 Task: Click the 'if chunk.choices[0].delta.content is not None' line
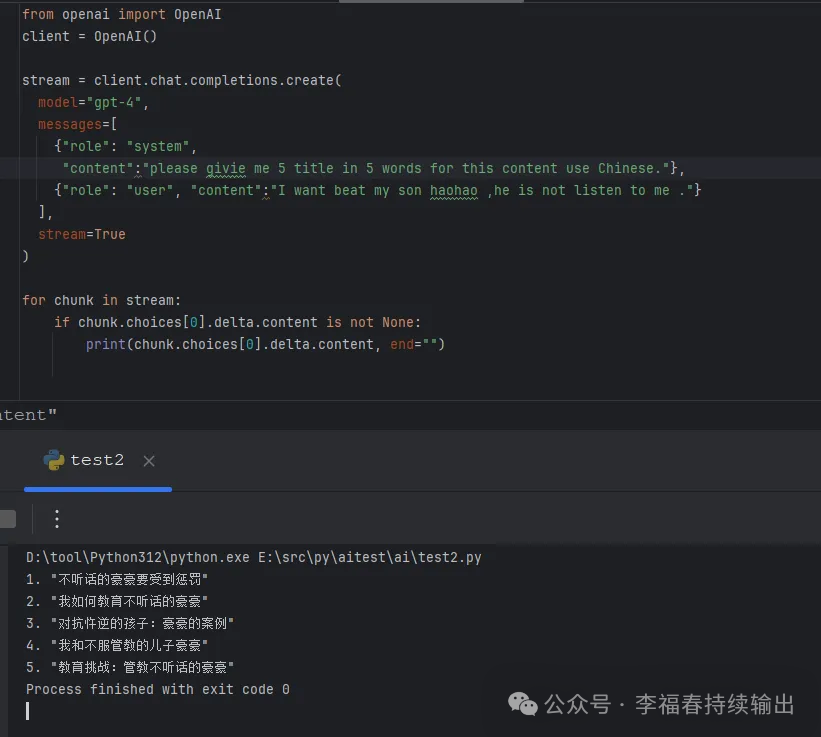pos(237,322)
